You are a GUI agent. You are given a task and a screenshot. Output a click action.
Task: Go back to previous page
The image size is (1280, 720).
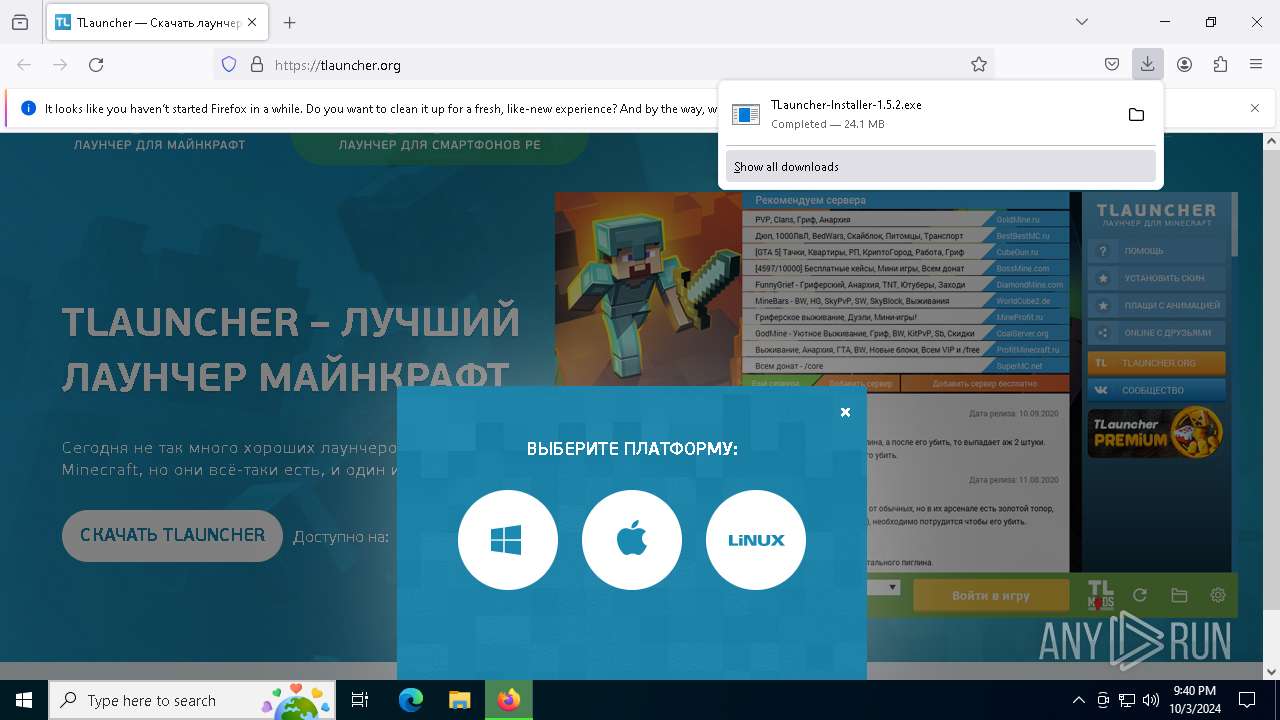pos(24,65)
